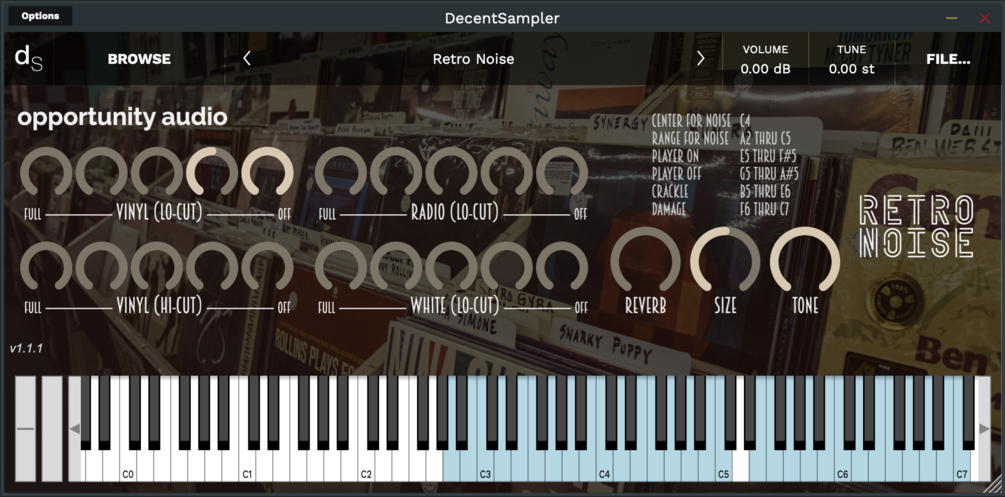
Task: Open the FILE... menu
Action: [948, 59]
